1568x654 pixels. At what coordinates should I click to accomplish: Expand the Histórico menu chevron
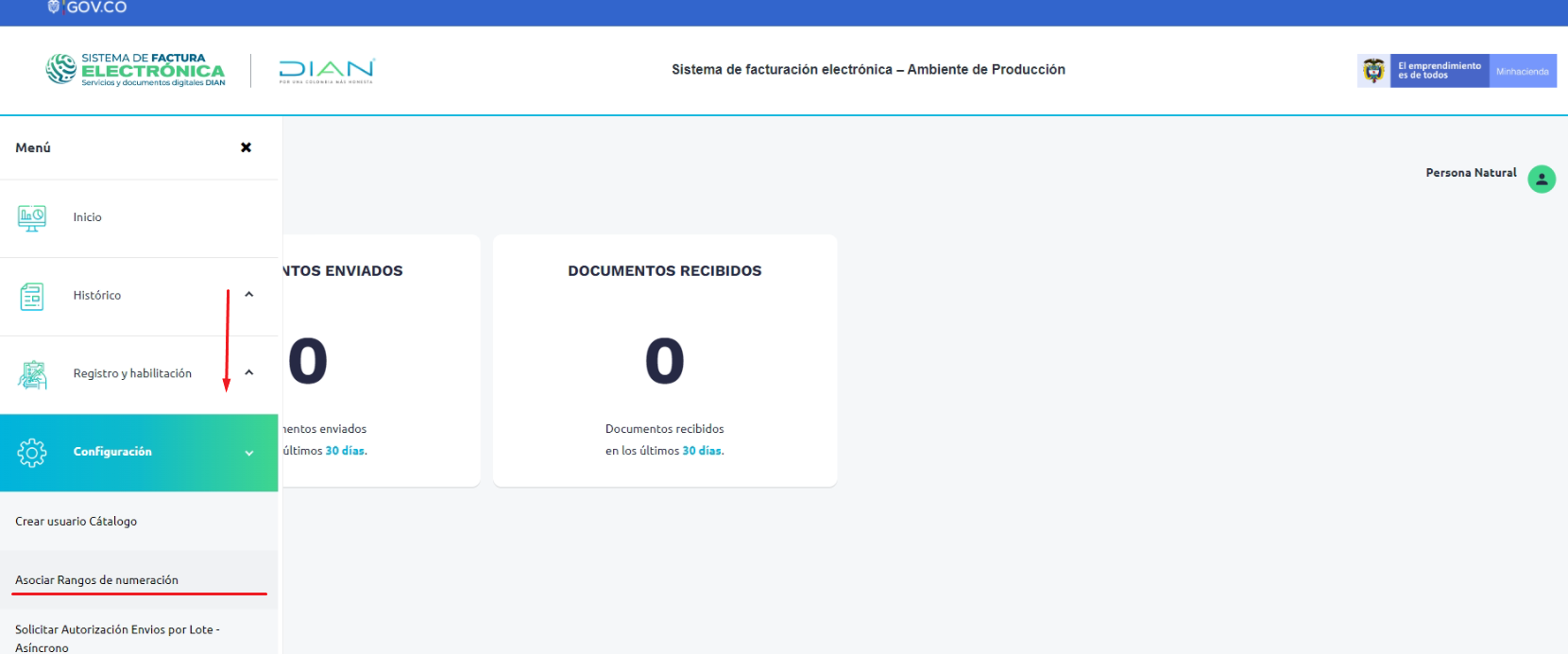click(x=249, y=295)
